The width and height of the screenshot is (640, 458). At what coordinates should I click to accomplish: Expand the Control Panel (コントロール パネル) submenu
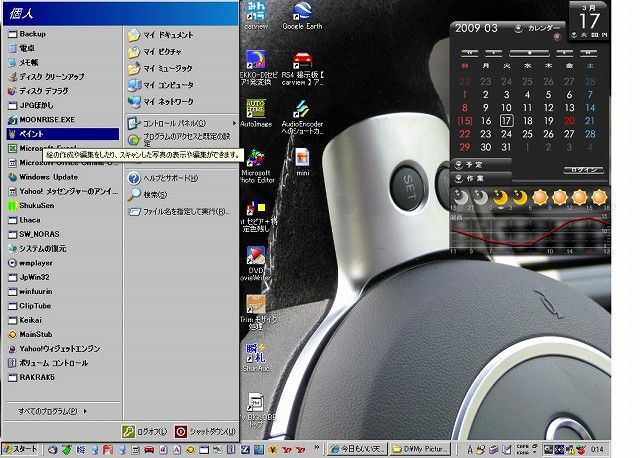coord(181,123)
